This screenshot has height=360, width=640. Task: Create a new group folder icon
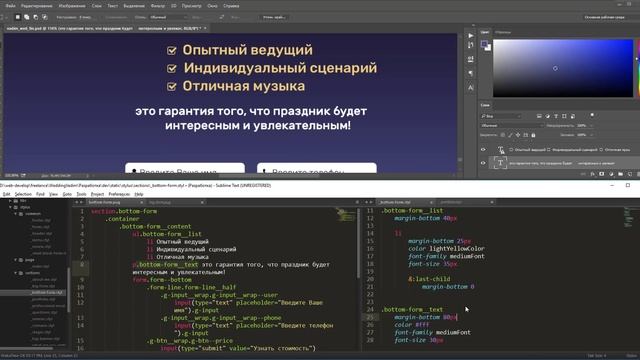tap(620, 174)
